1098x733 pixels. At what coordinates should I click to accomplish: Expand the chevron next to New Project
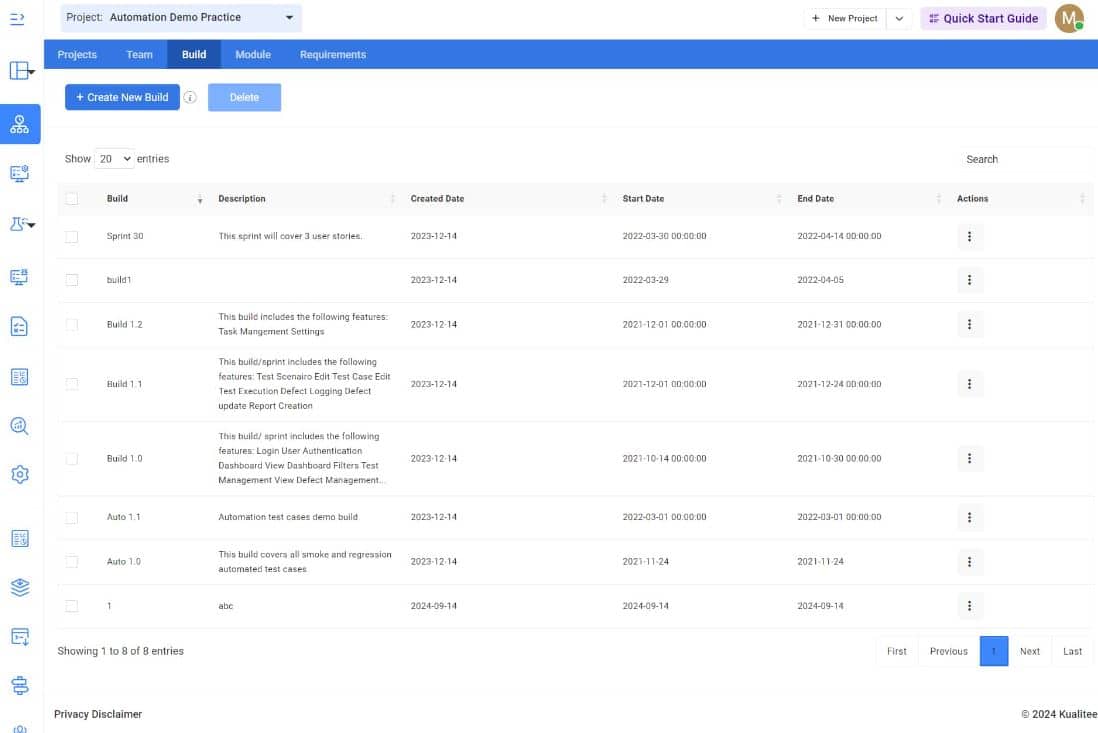tap(899, 19)
